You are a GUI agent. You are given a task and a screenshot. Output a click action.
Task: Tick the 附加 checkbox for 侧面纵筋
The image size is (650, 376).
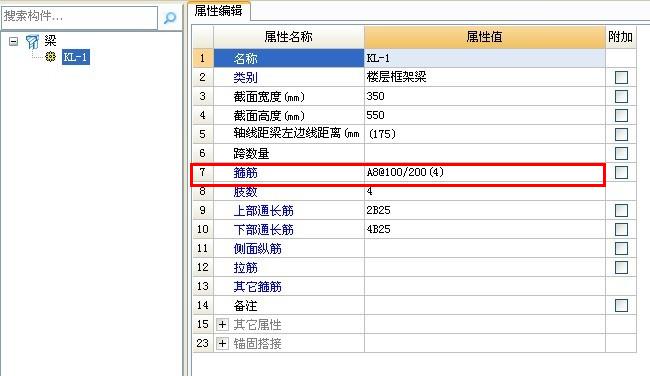pyautogui.click(x=621, y=248)
